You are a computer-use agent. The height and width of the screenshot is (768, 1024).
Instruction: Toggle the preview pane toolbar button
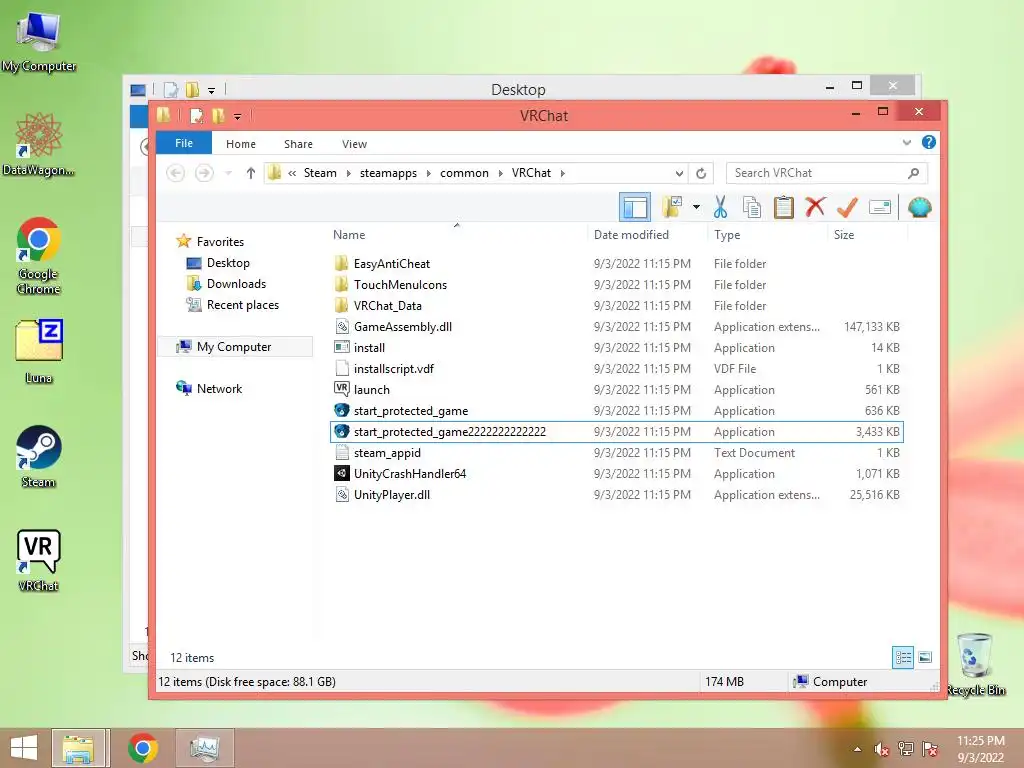point(635,208)
